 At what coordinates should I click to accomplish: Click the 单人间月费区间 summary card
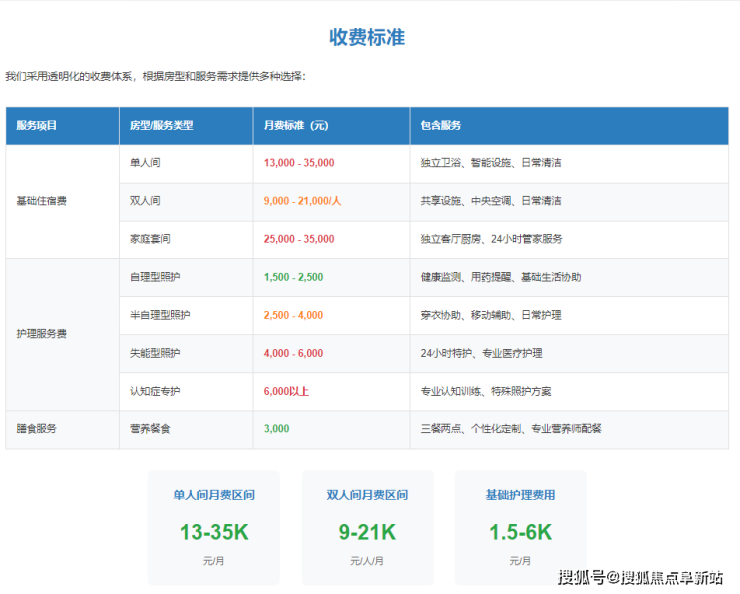click(x=214, y=527)
